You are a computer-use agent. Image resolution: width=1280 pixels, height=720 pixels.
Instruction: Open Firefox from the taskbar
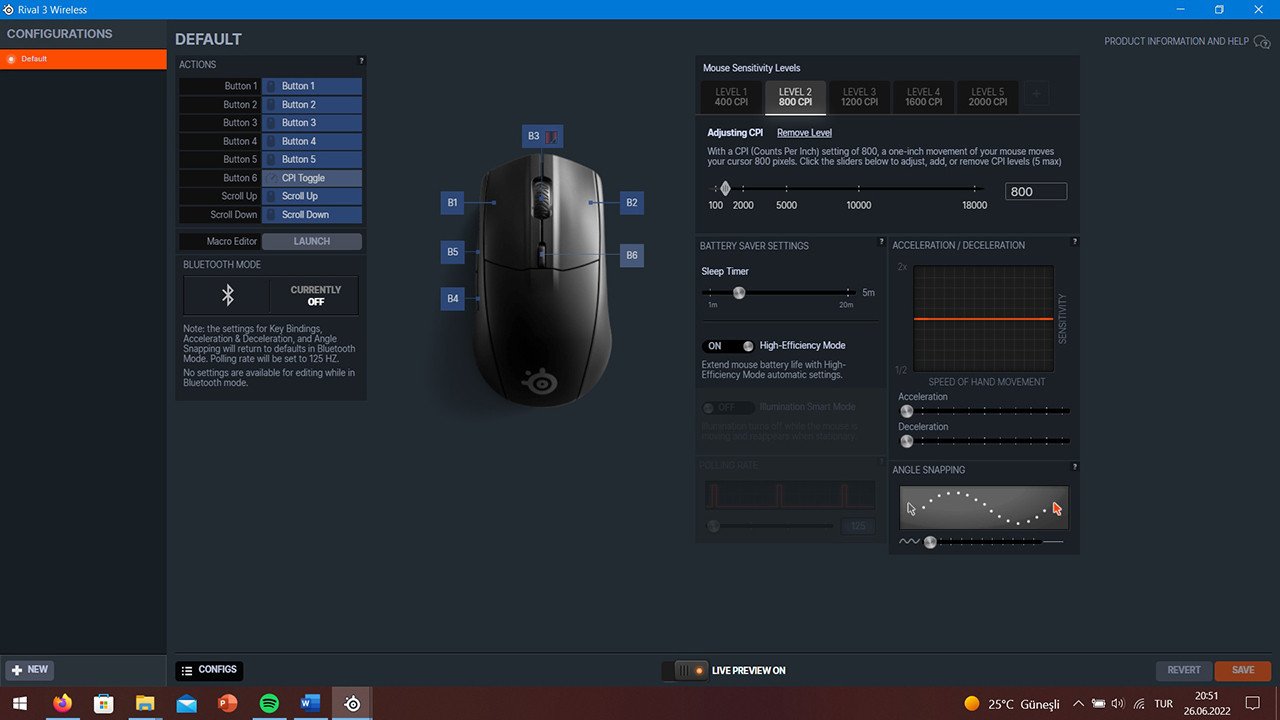pos(63,703)
